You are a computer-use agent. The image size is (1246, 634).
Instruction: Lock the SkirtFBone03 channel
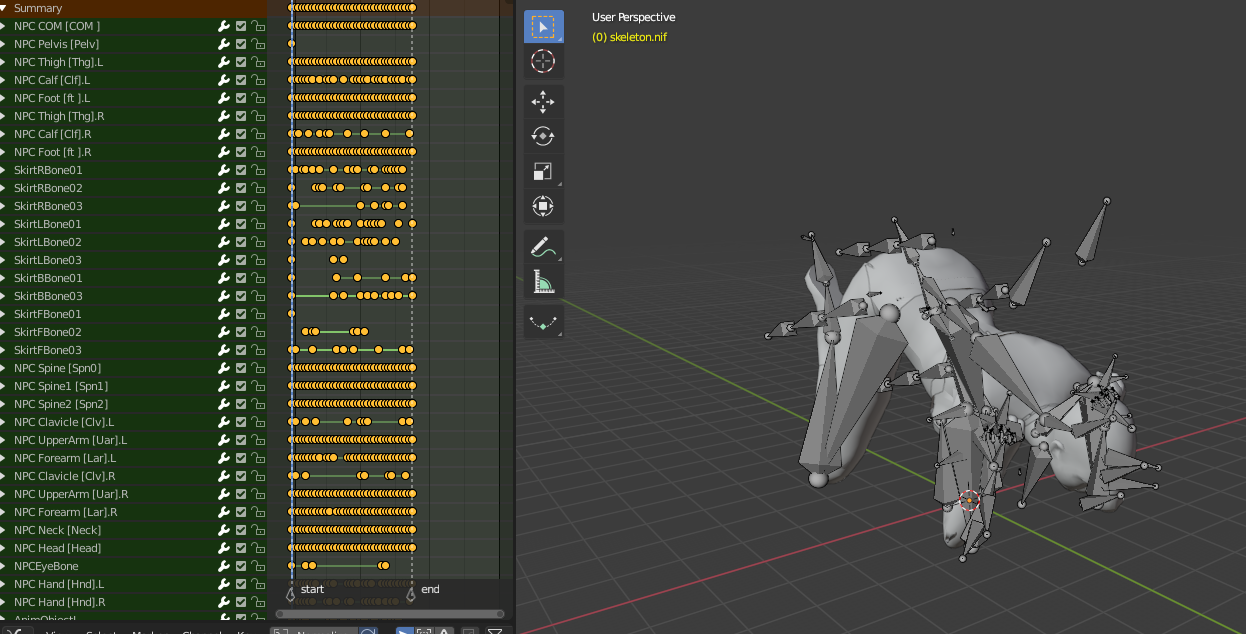coord(258,350)
